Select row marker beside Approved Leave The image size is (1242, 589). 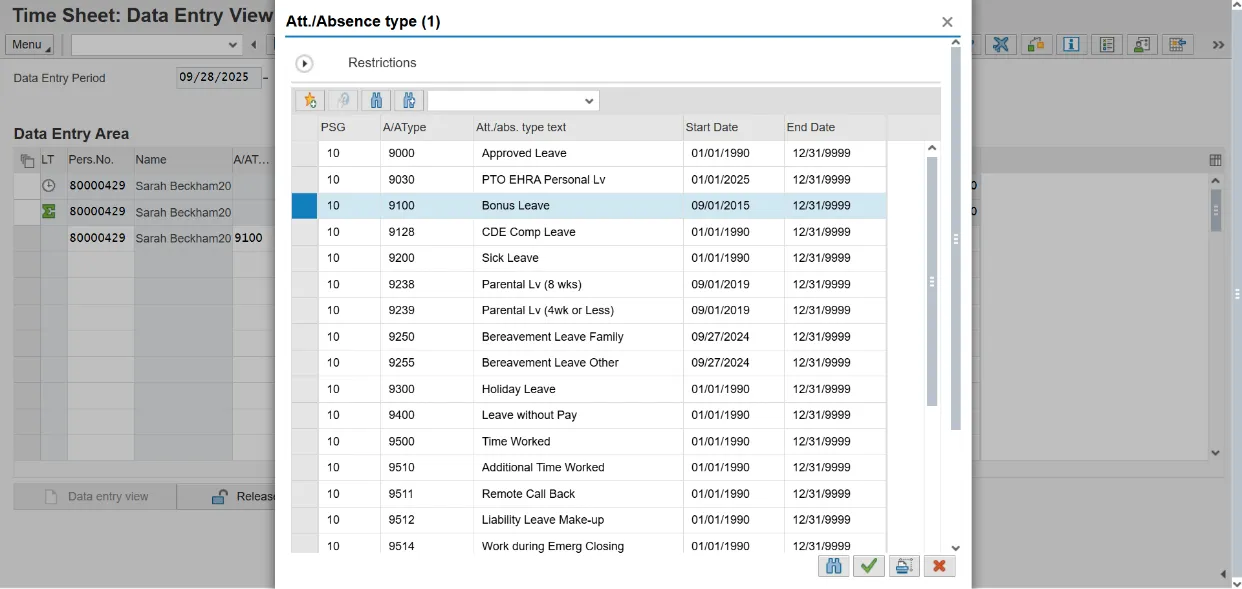[x=304, y=153]
